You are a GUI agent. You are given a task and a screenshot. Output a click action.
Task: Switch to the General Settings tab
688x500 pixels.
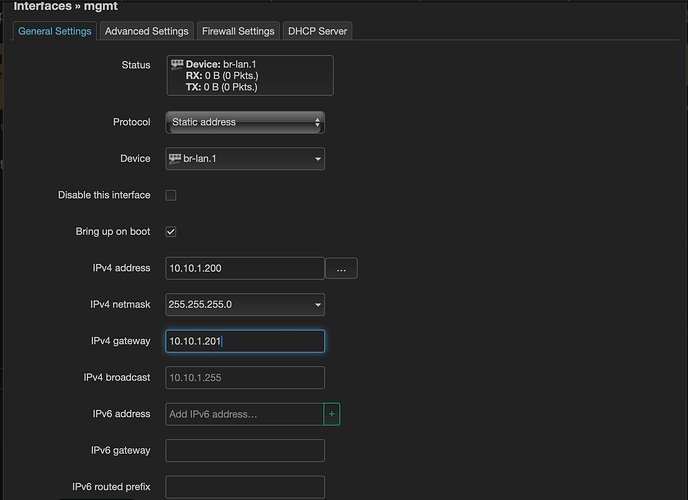click(55, 31)
